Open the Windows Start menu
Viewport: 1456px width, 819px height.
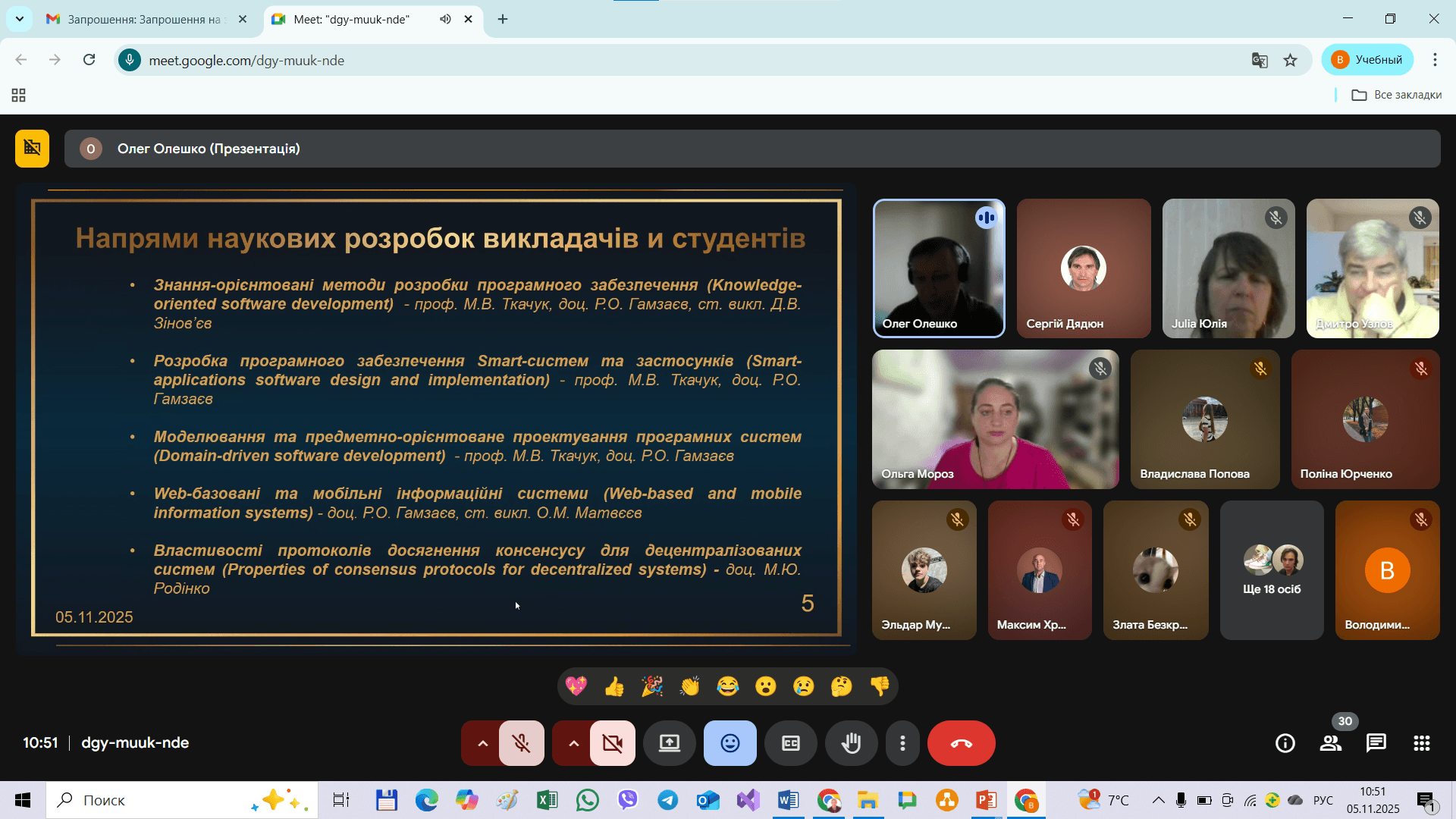click(23, 800)
